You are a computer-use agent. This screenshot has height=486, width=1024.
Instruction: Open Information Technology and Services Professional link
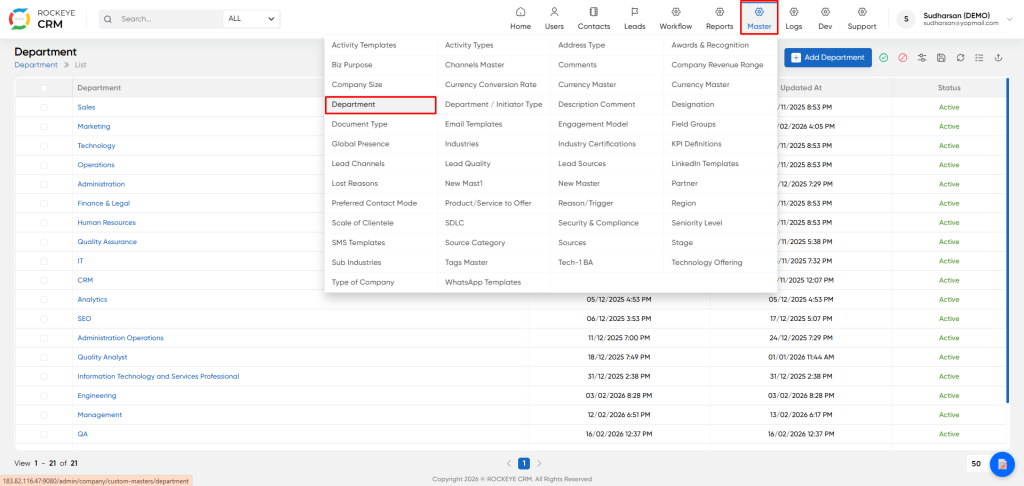158,376
